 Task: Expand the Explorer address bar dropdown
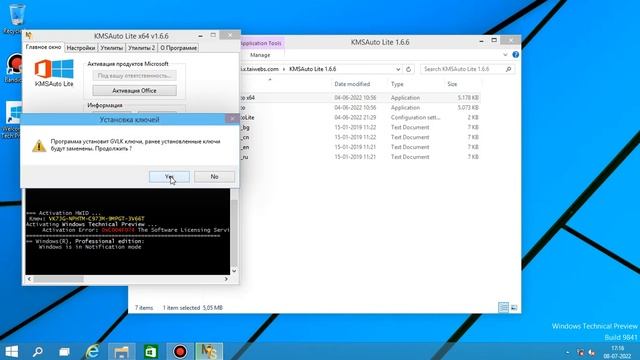(x=398, y=69)
